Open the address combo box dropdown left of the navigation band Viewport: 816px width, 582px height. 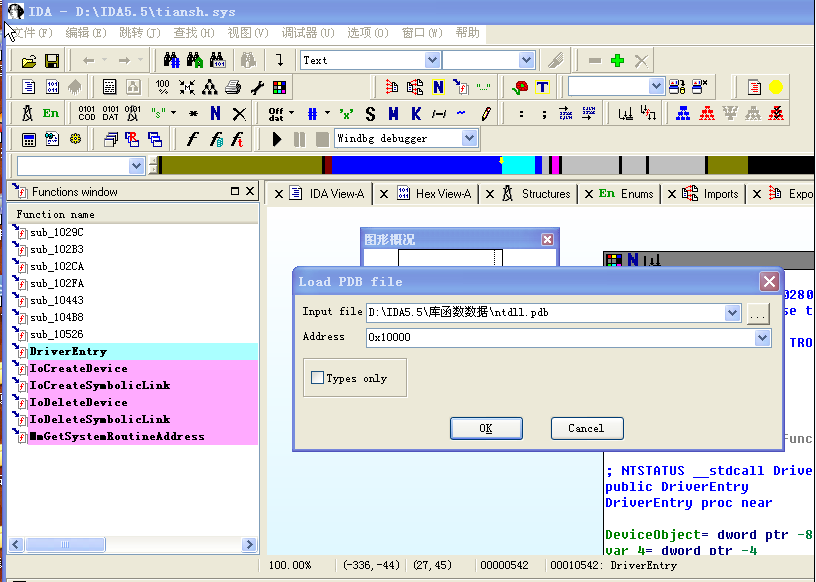[136, 166]
